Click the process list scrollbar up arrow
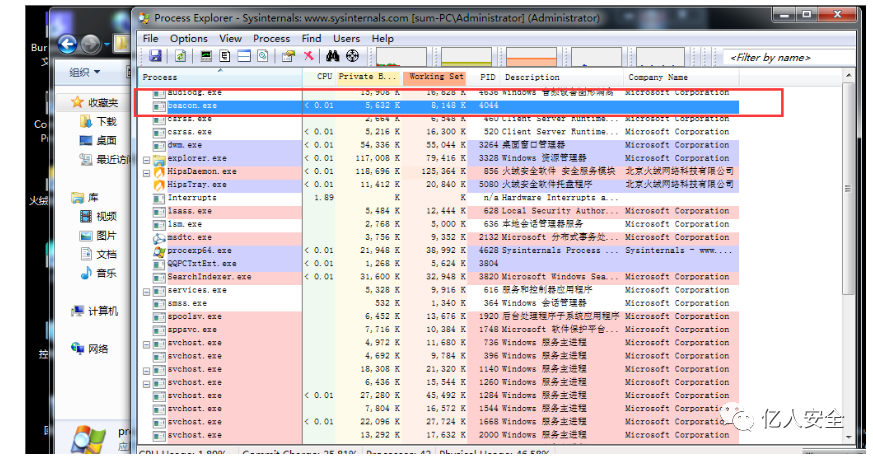Screen dimensions: 873x457 (849, 76)
